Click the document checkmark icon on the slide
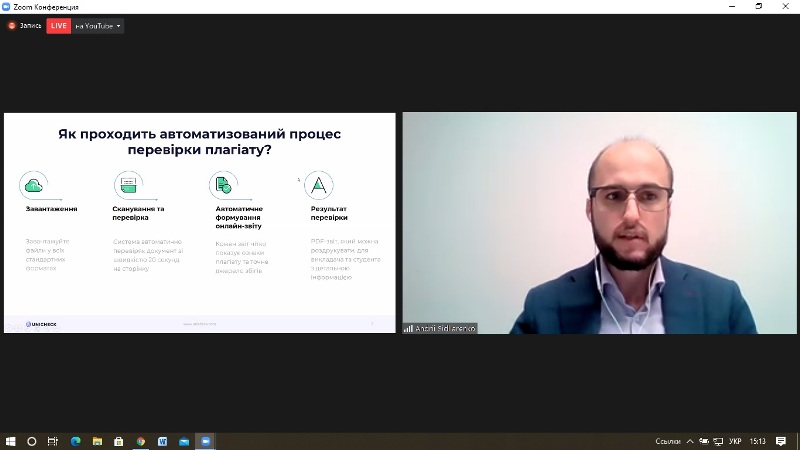Image resolution: width=800 pixels, height=450 pixels. pos(223,185)
